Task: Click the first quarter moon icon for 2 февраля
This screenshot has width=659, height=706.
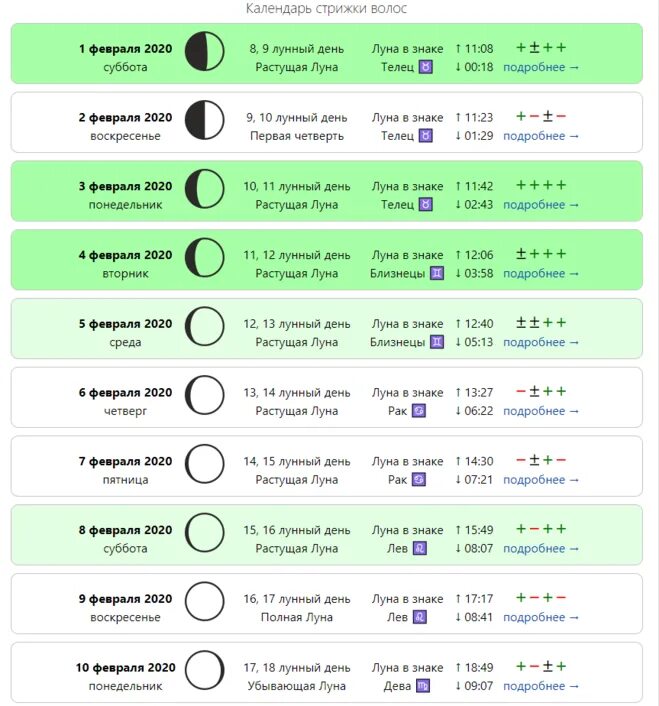Action: click(x=204, y=120)
